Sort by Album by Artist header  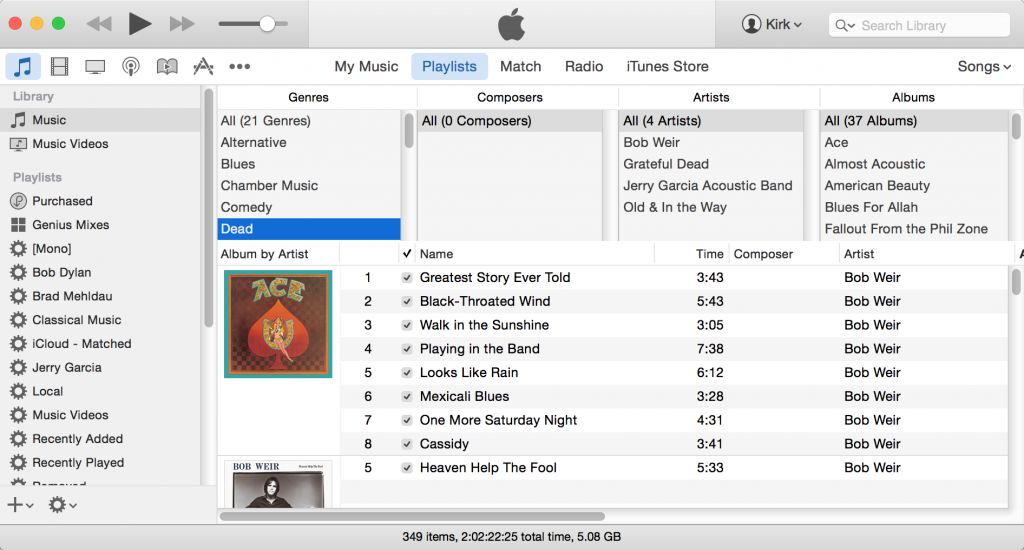[x=278, y=254]
